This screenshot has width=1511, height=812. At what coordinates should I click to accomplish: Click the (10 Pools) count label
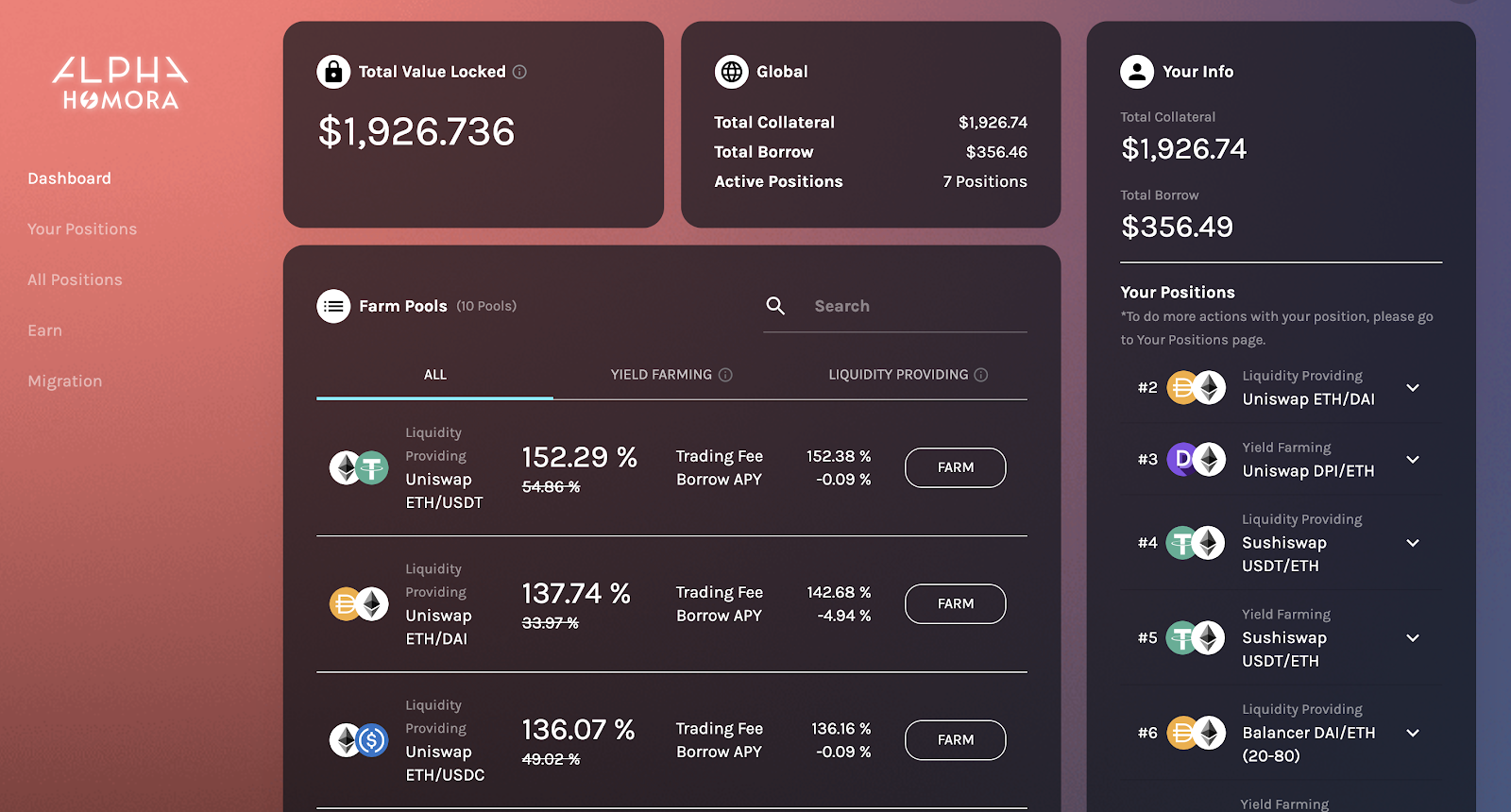point(486,306)
